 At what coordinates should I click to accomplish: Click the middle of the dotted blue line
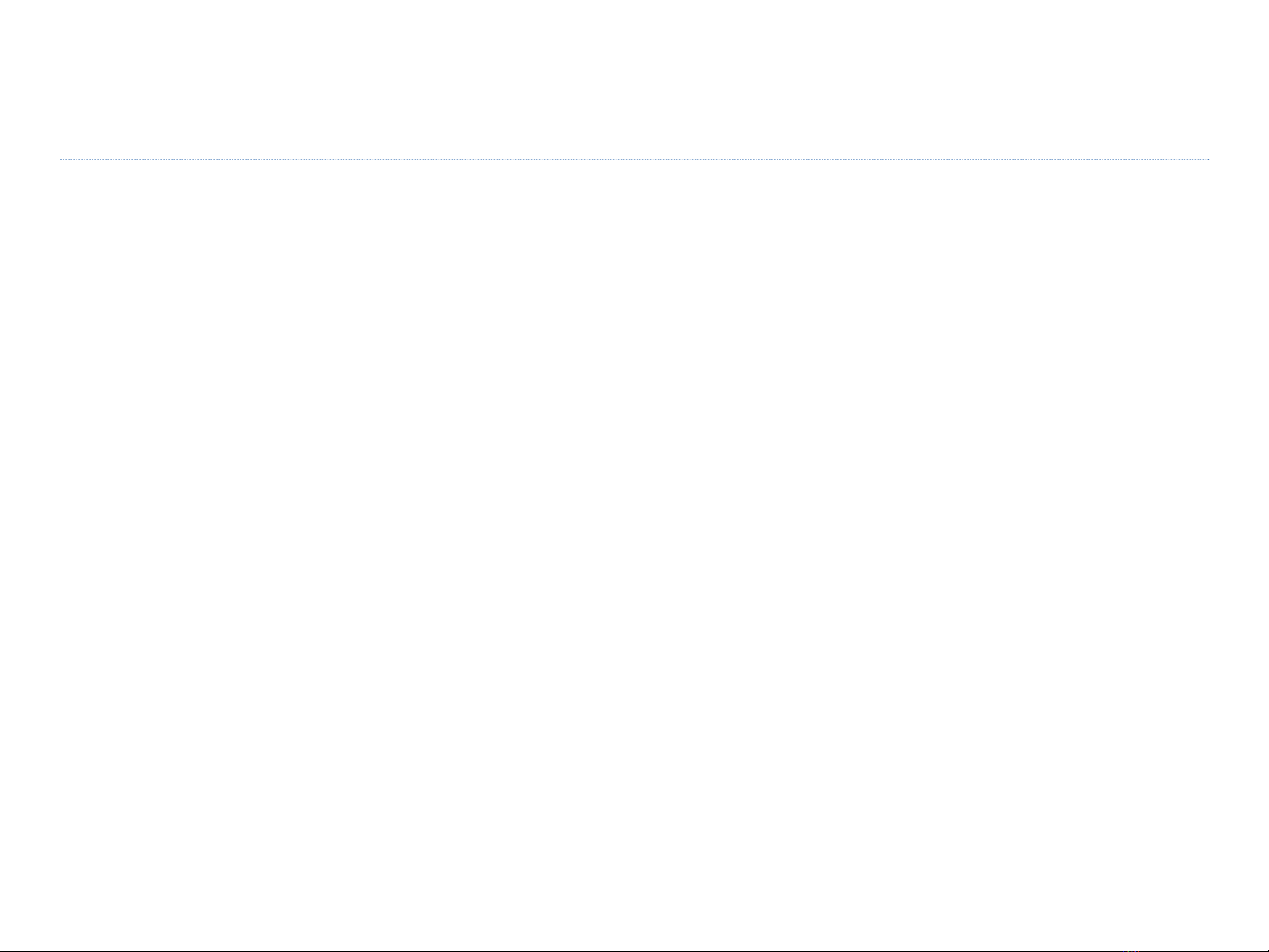[x=634, y=159]
